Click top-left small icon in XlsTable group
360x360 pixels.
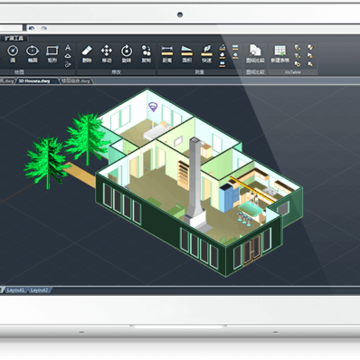point(298,48)
